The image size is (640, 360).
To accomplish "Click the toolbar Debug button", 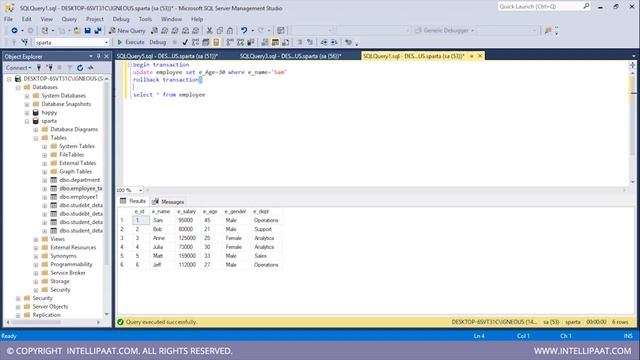I will point(158,42).
